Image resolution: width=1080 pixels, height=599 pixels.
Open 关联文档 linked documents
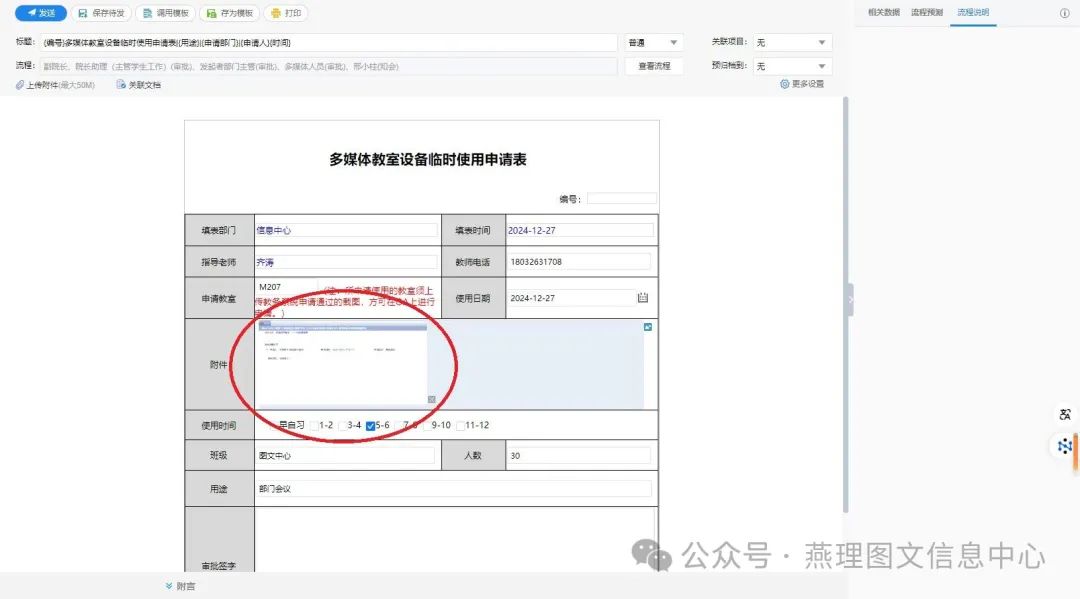pos(121,85)
